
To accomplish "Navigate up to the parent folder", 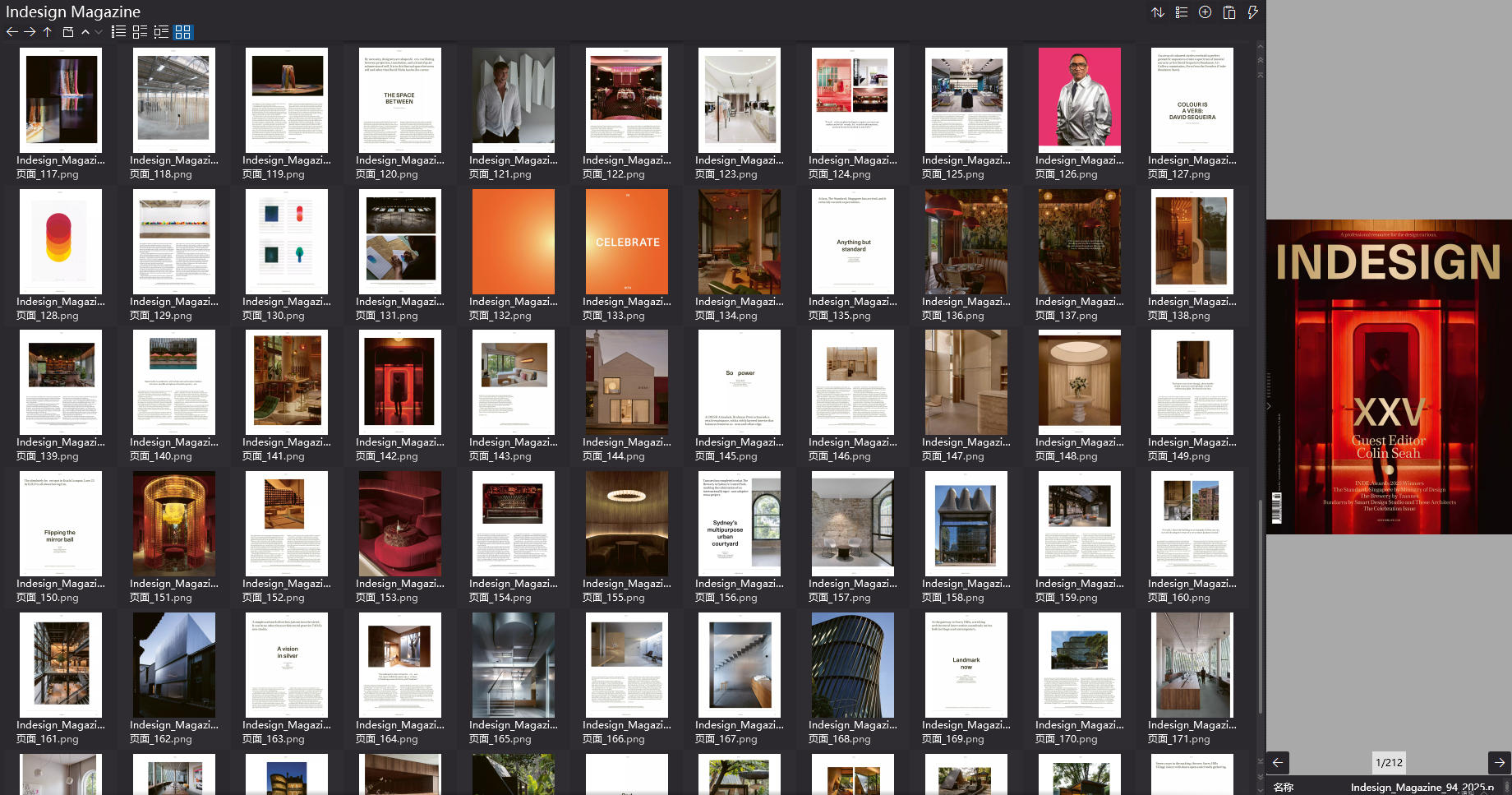I will point(48,32).
